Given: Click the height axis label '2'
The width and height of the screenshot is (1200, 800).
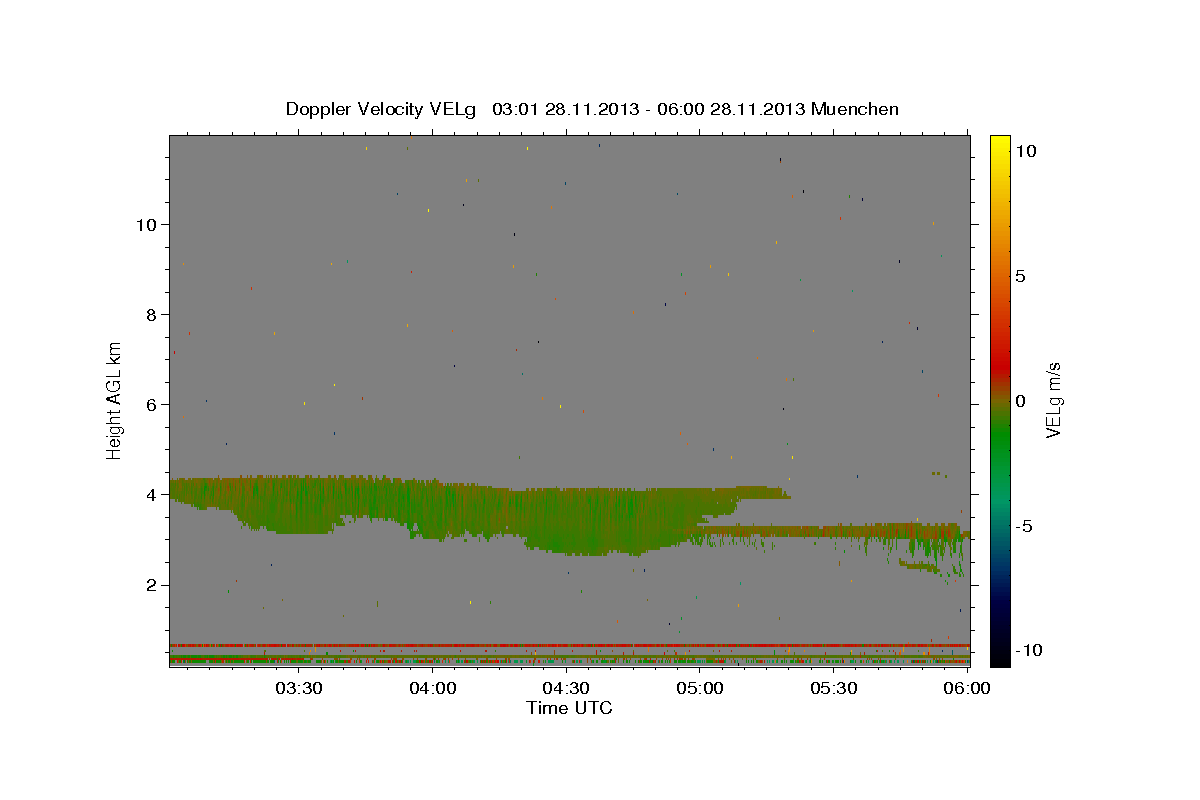Looking at the screenshot, I should 151,585.
